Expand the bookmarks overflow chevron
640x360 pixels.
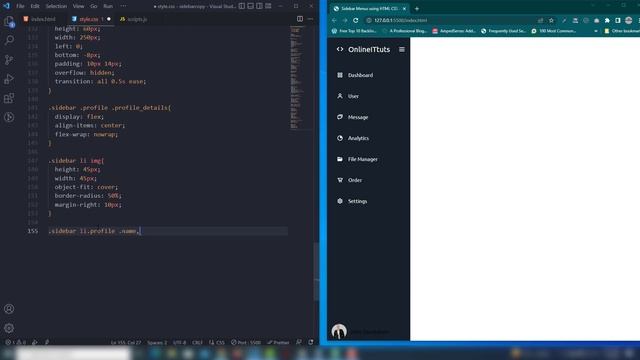596,31
